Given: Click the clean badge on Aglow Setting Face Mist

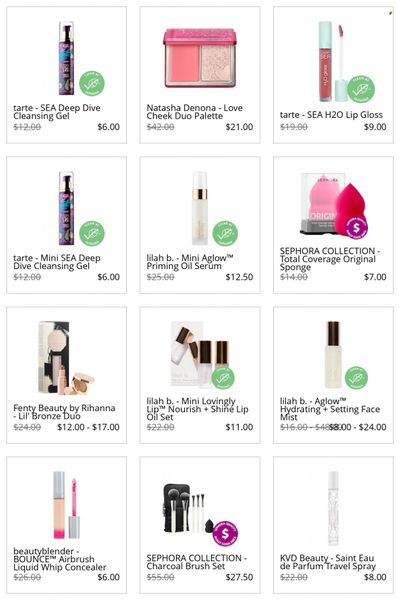Looking at the screenshot, I should coord(356,377).
